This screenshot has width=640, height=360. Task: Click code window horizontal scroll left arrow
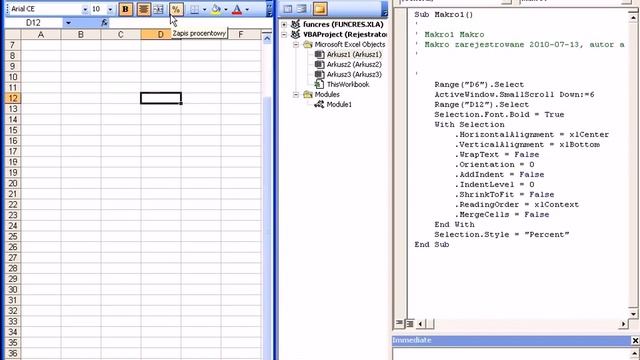pos(420,324)
